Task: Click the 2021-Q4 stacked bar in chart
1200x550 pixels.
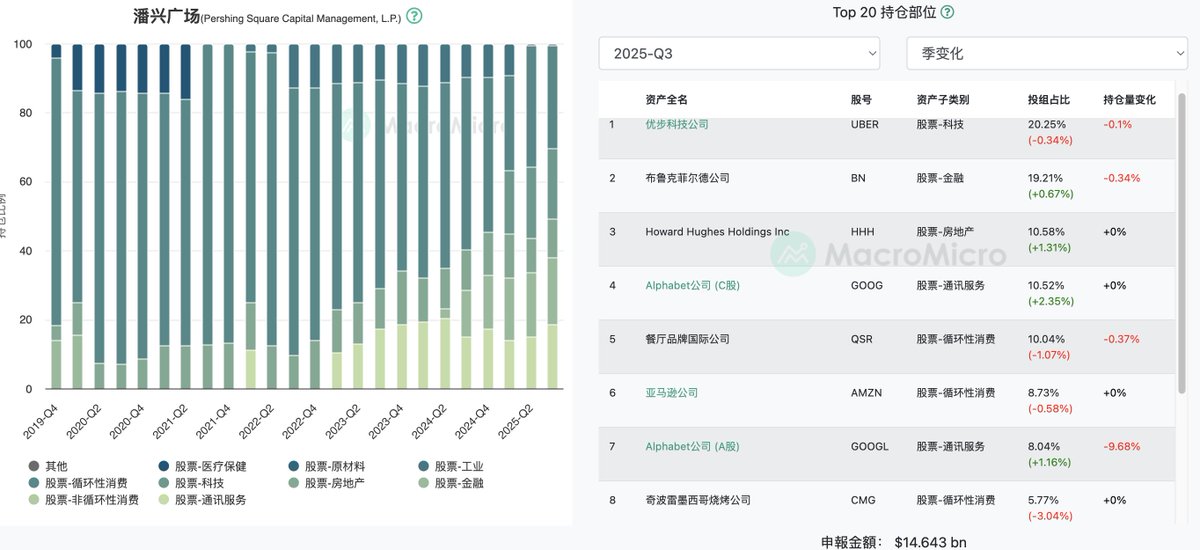Action: [x=229, y=217]
